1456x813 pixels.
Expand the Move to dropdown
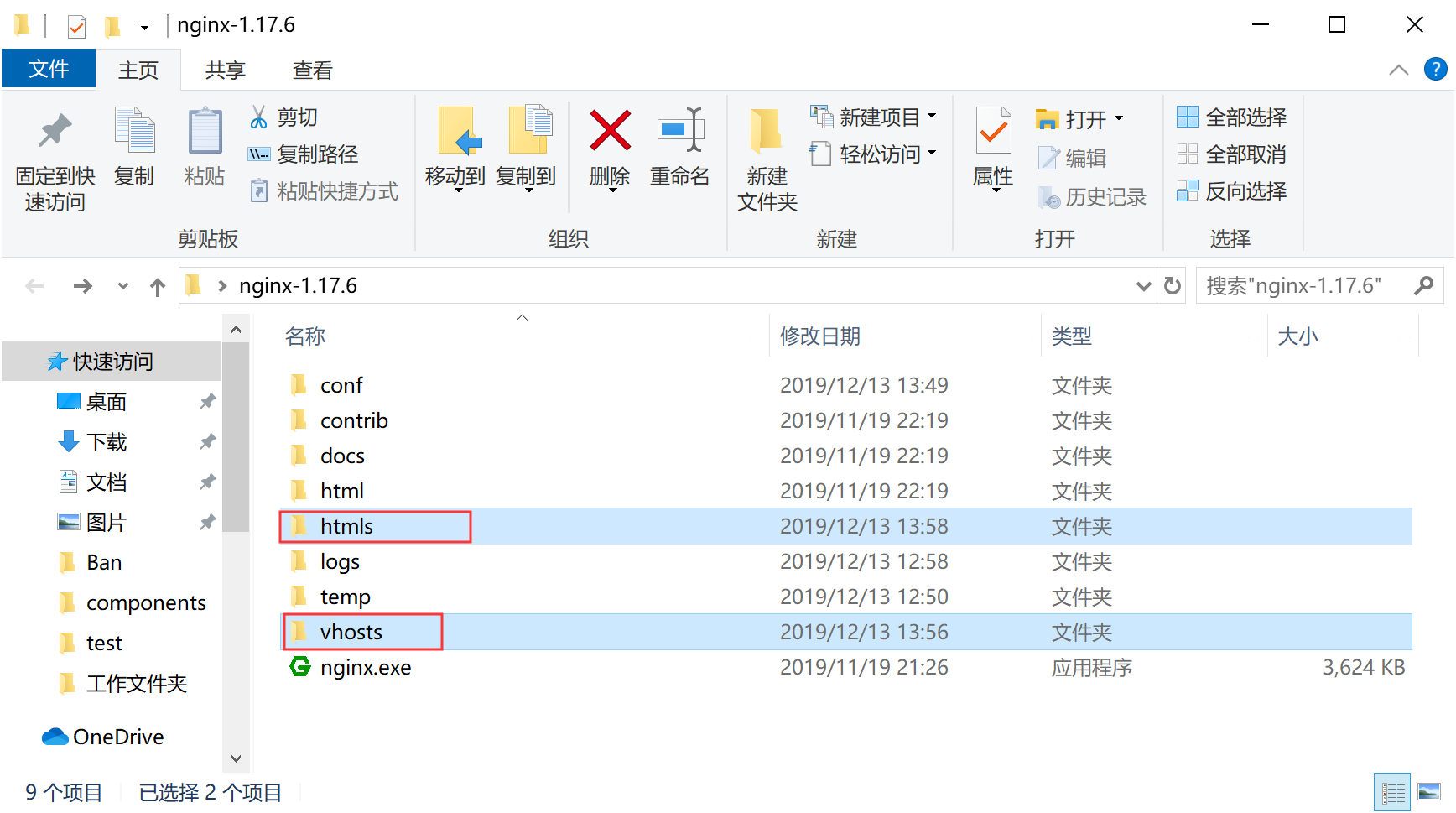tap(457, 191)
